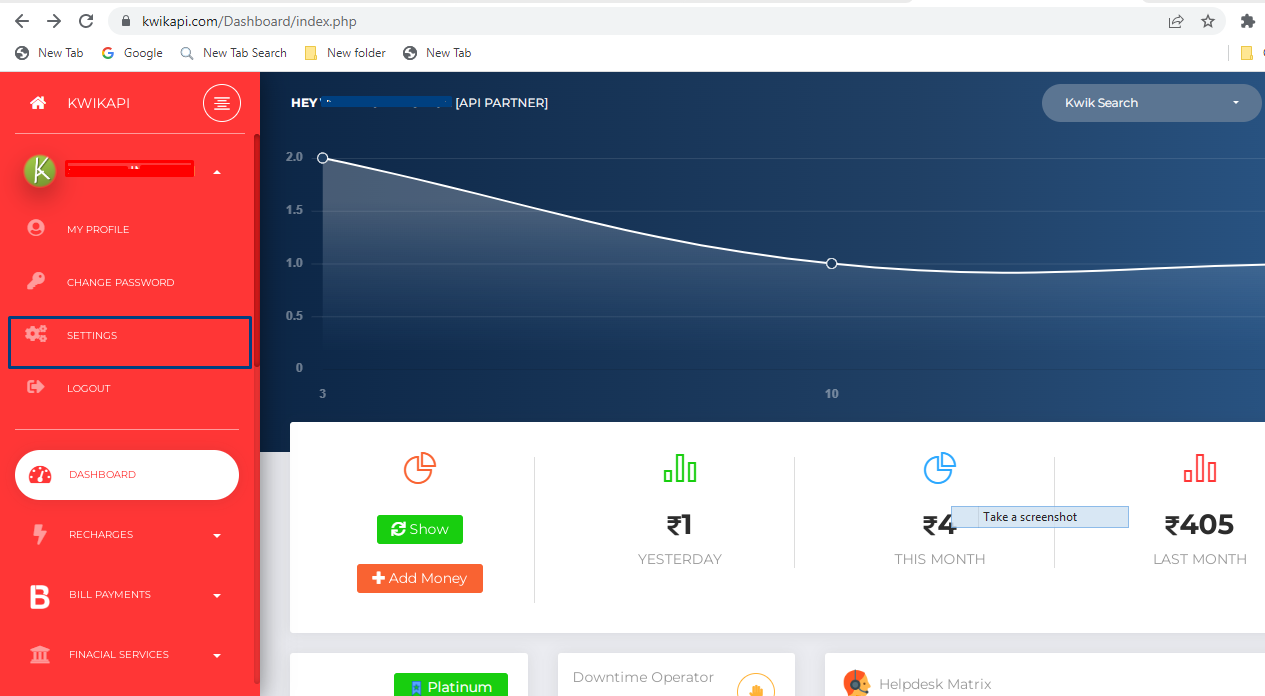Click the browser reload icon
Screen dimensions: 1265x696
pyautogui.click(x=86, y=21)
